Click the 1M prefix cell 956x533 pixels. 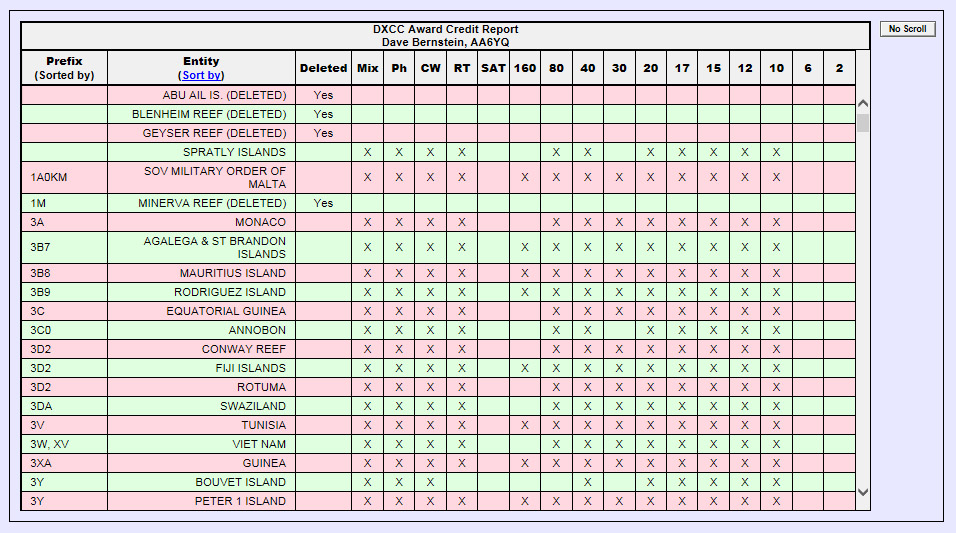coord(64,203)
